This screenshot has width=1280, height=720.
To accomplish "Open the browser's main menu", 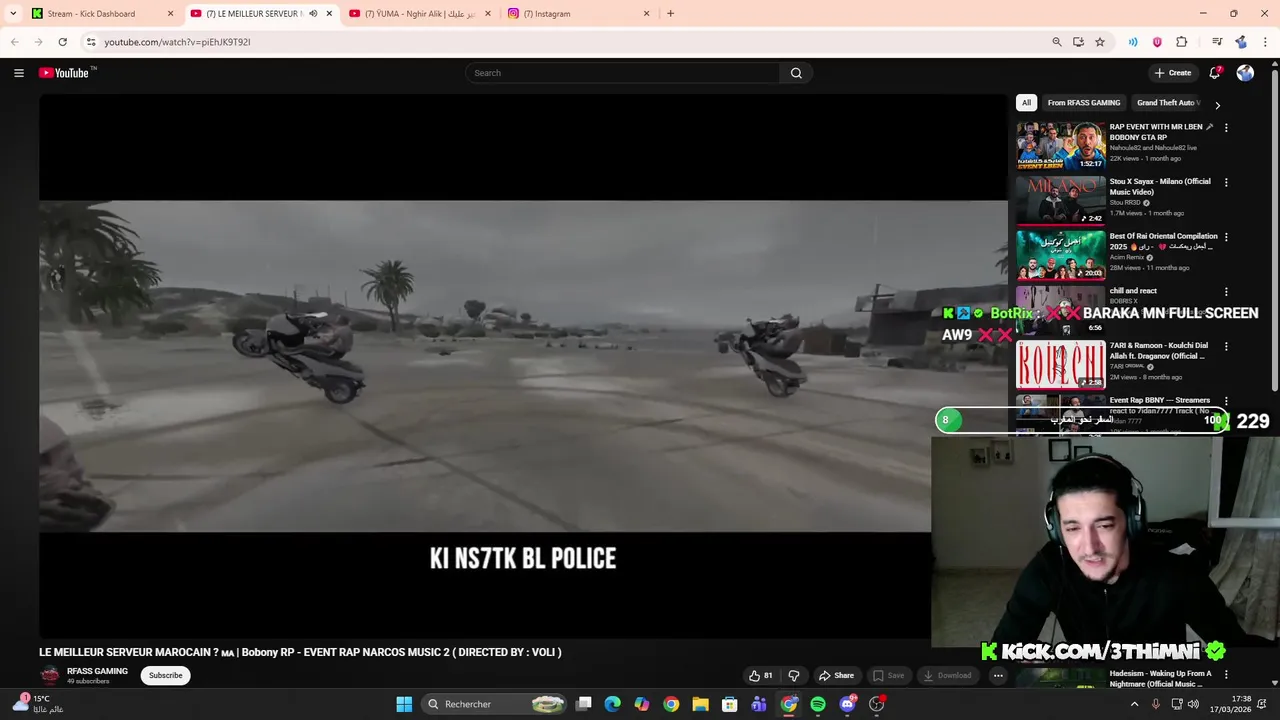I will tap(1266, 42).
